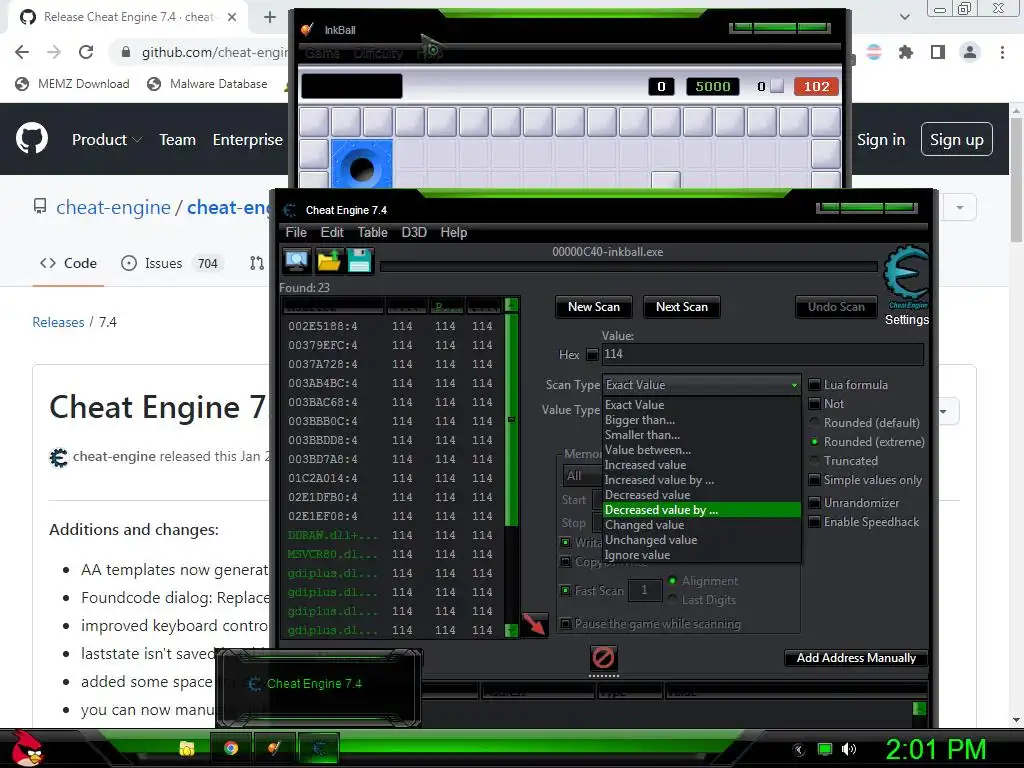This screenshot has width=1024, height=768.
Task: Open Chrome side panel icon
Action: [x=938, y=52]
